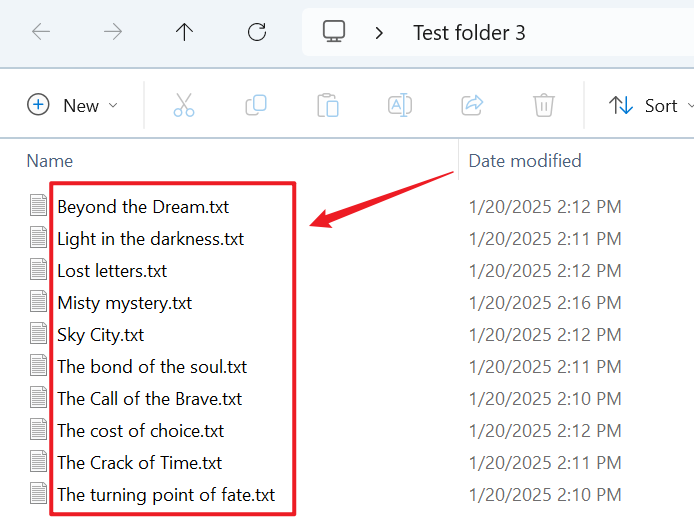Navigate up one folder level
Image resolution: width=694 pixels, height=532 pixels.
click(x=184, y=32)
